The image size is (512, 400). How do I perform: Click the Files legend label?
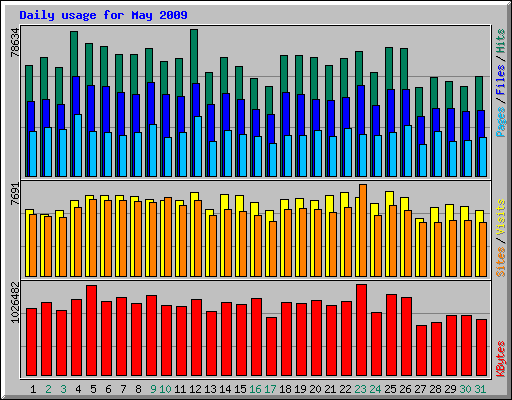pos(501,79)
